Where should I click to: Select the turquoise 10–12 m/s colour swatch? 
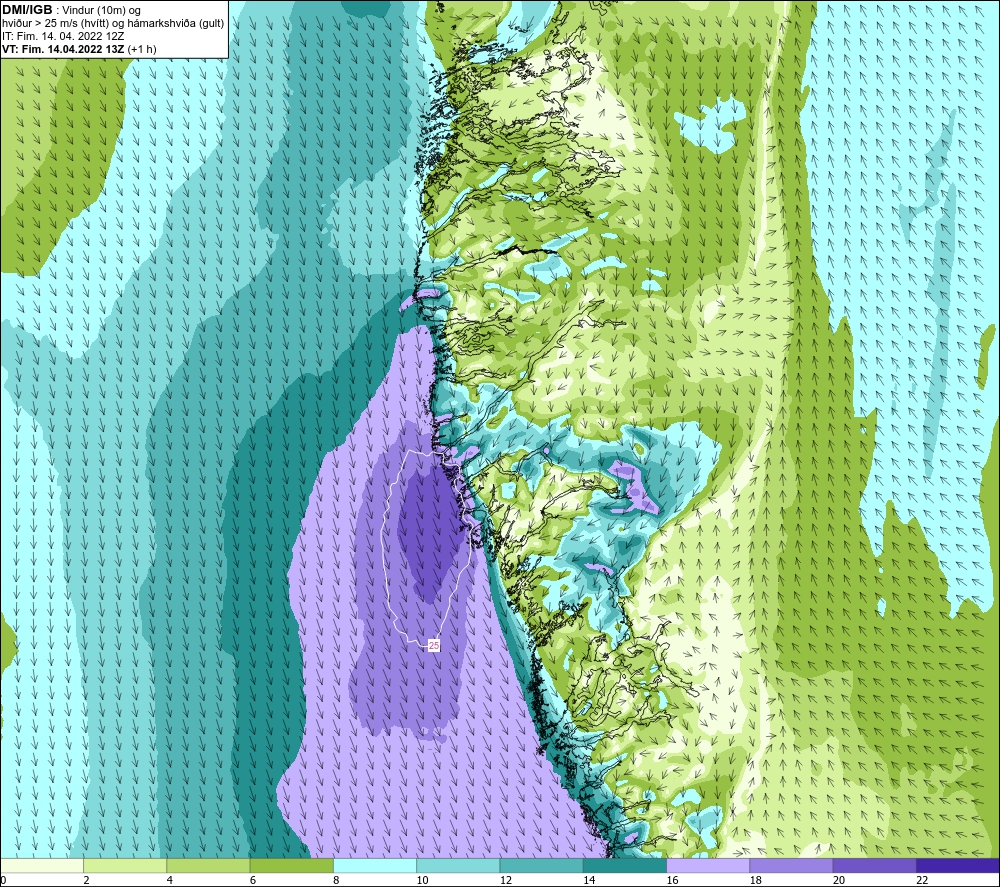[x=458, y=865]
